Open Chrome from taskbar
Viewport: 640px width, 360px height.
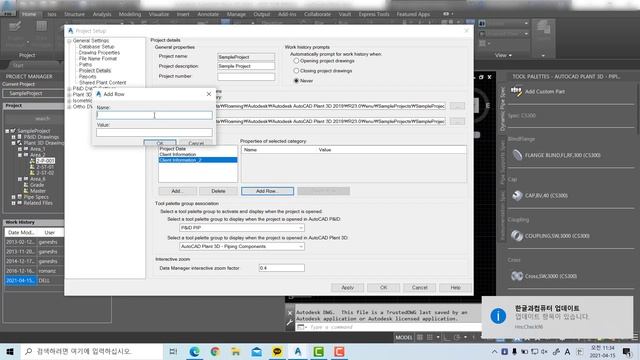coord(215,351)
